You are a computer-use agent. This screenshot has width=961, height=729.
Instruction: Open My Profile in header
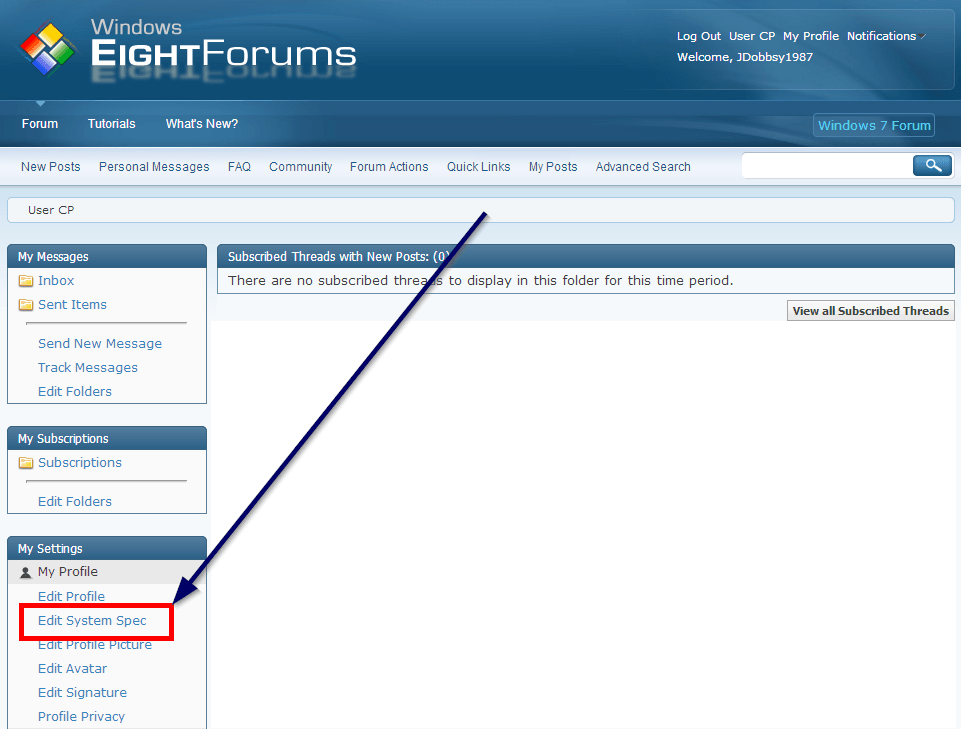tap(811, 36)
